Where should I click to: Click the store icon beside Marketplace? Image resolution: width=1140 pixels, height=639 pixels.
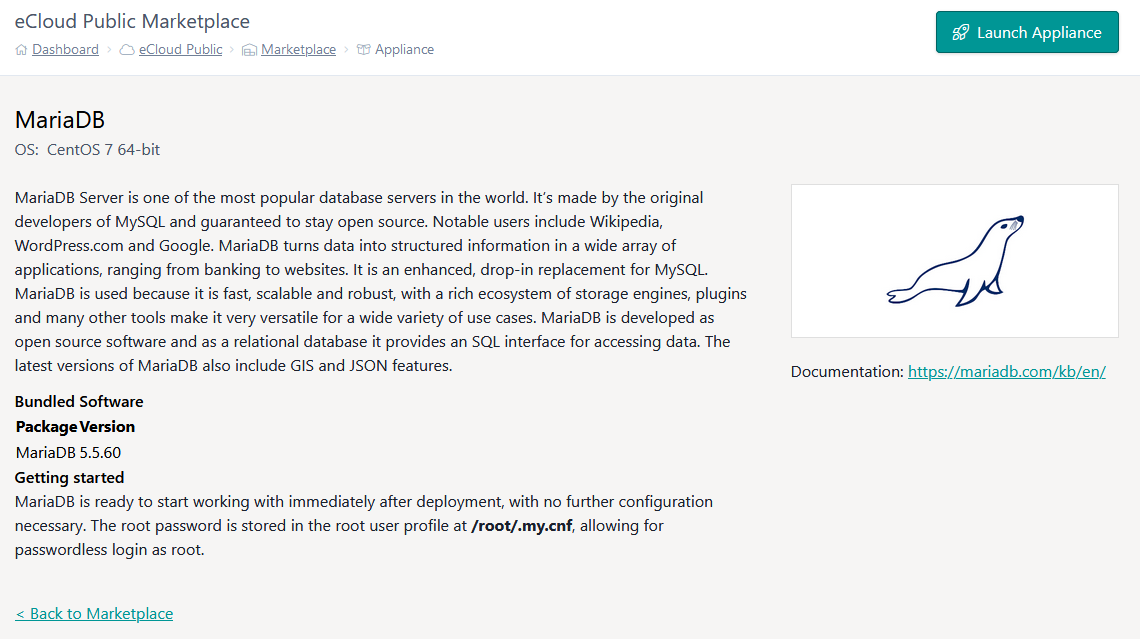coord(249,50)
